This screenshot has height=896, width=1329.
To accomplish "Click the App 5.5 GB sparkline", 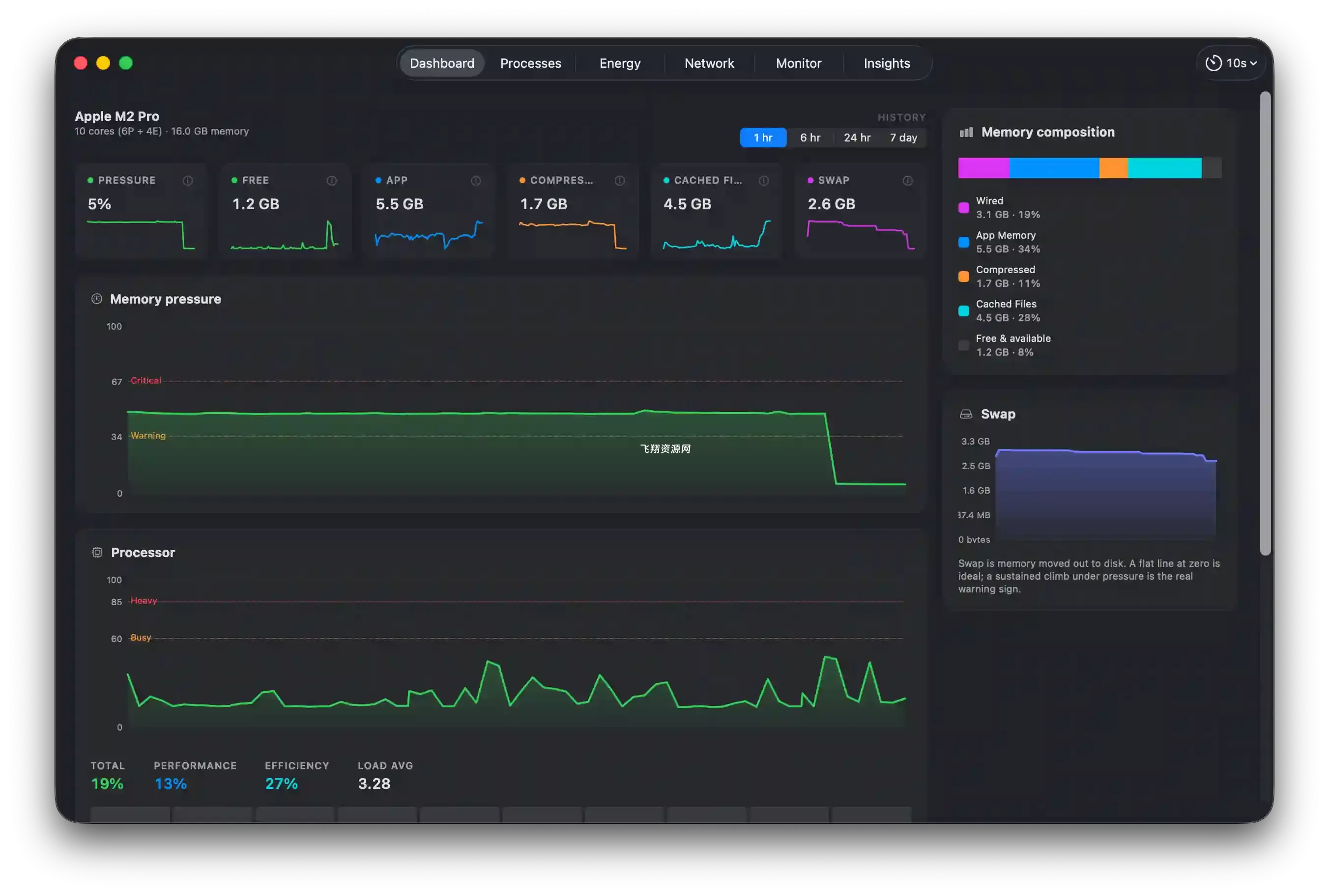I will coord(429,234).
